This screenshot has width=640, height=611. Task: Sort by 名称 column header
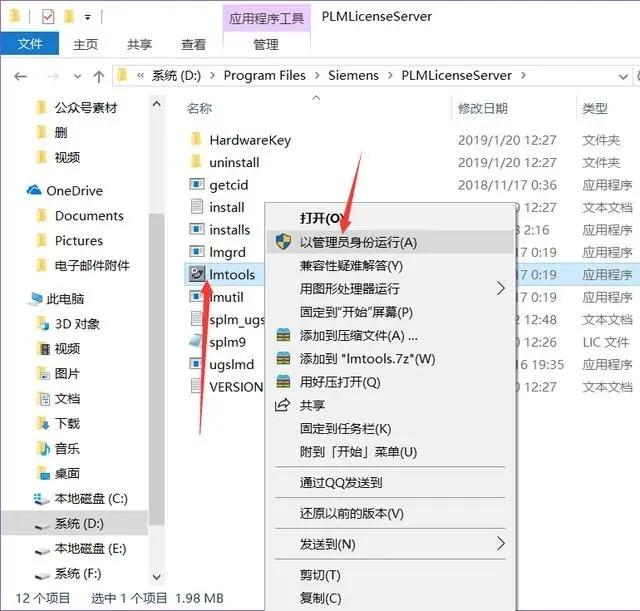(x=199, y=108)
